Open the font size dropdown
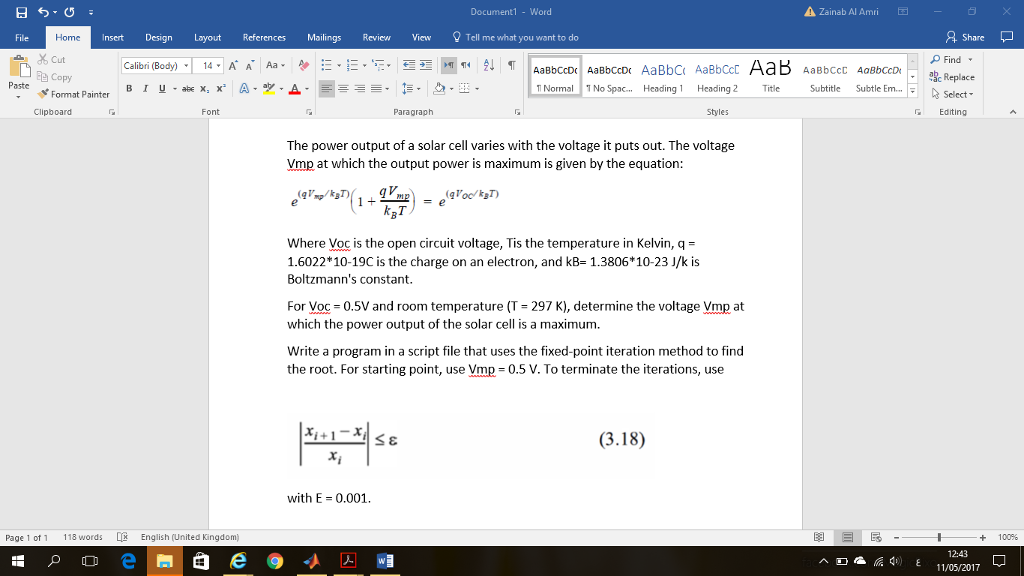 tap(218, 64)
